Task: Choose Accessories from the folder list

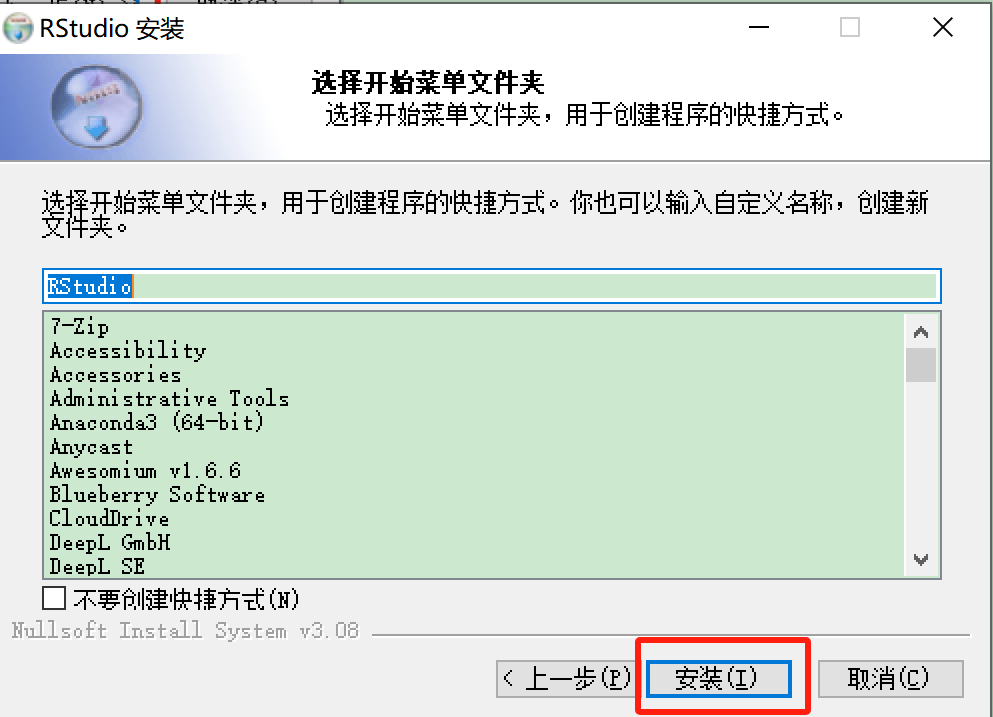Action: pos(115,374)
